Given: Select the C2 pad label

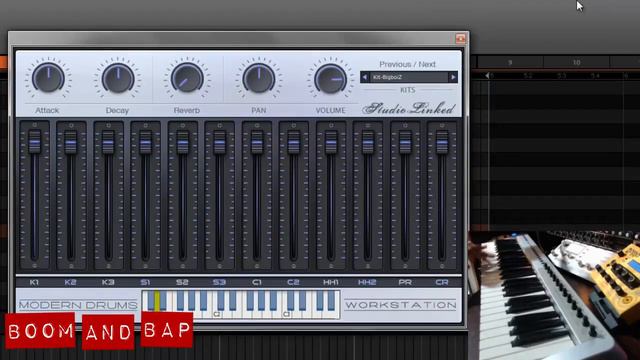Looking at the screenshot, I should [293, 282].
